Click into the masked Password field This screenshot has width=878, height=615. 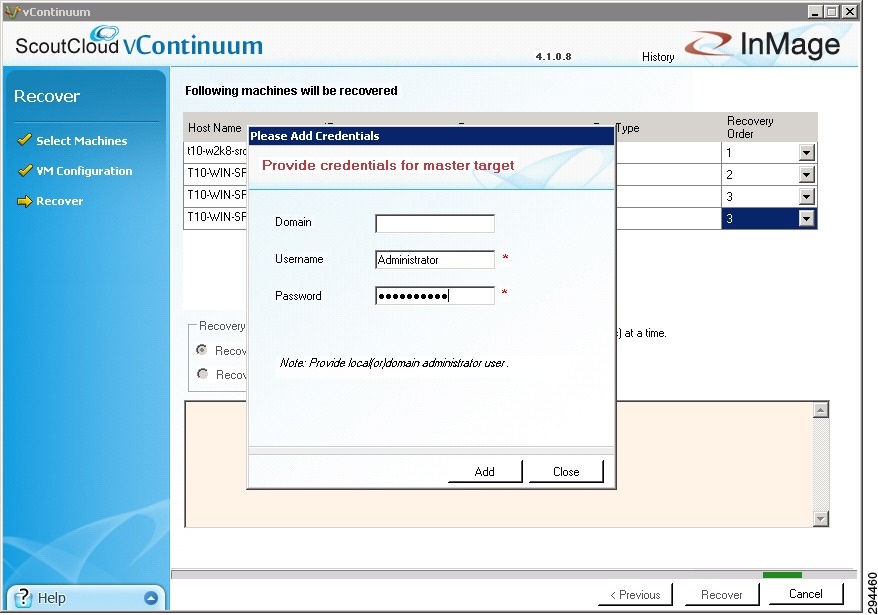point(435,295)
